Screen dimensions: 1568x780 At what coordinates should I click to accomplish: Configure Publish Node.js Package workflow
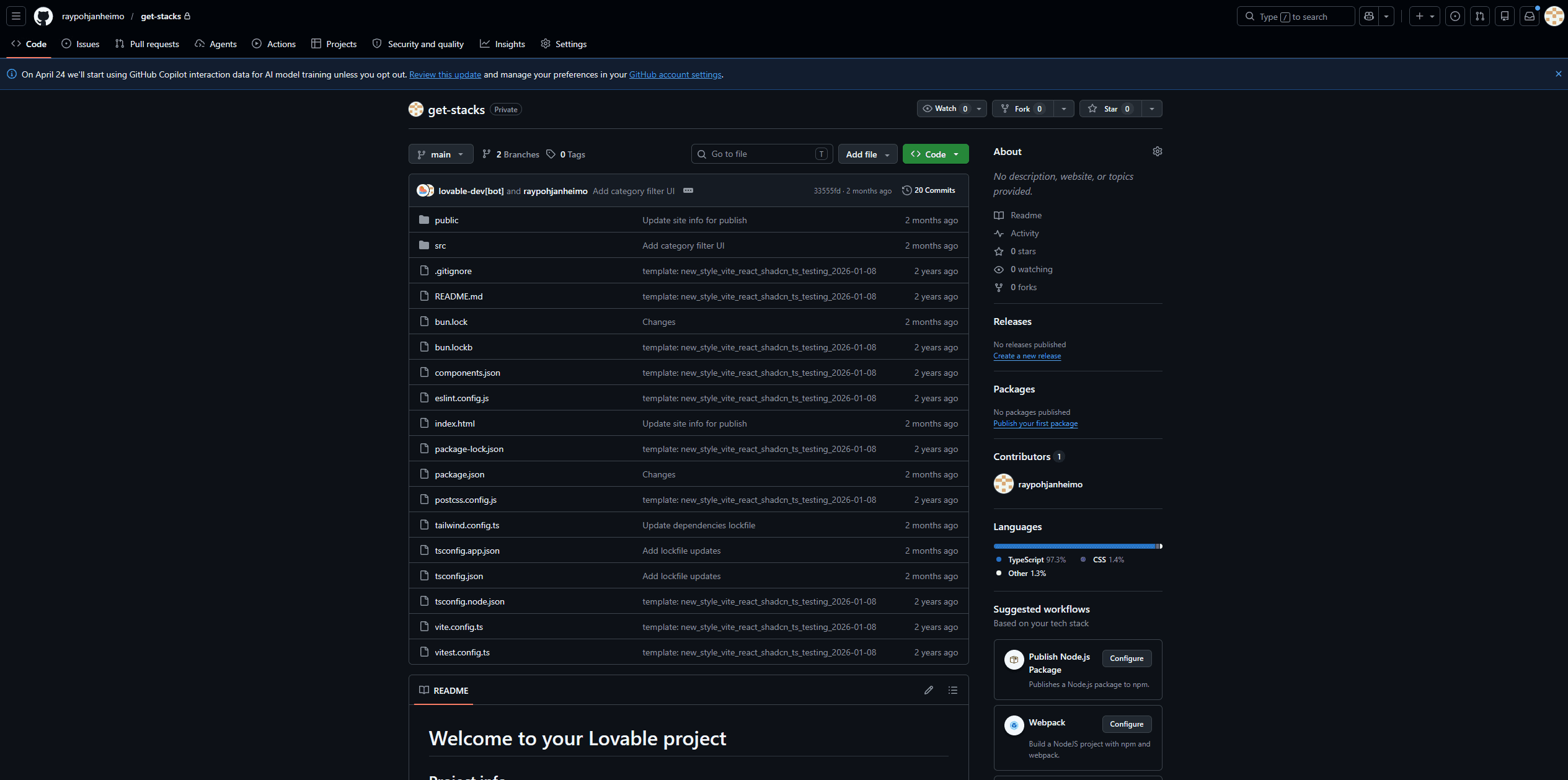coord(1127,658)
